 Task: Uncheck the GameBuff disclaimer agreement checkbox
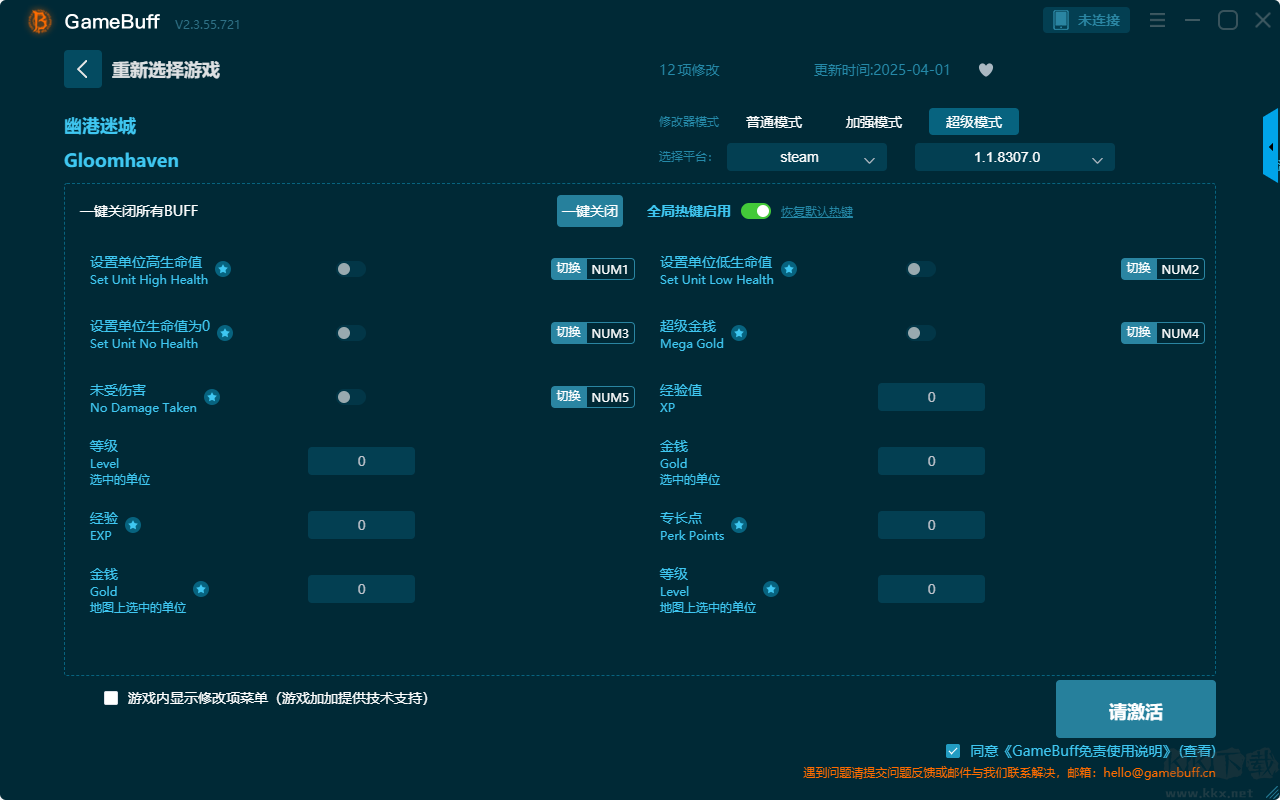click(x=953, y=750)
